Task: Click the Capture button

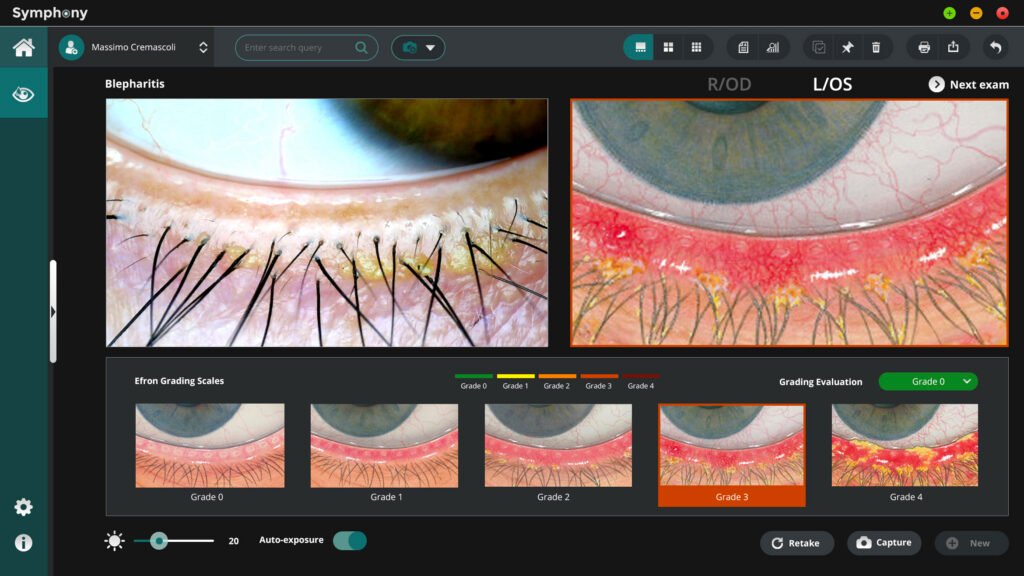Action: (883, 543)
